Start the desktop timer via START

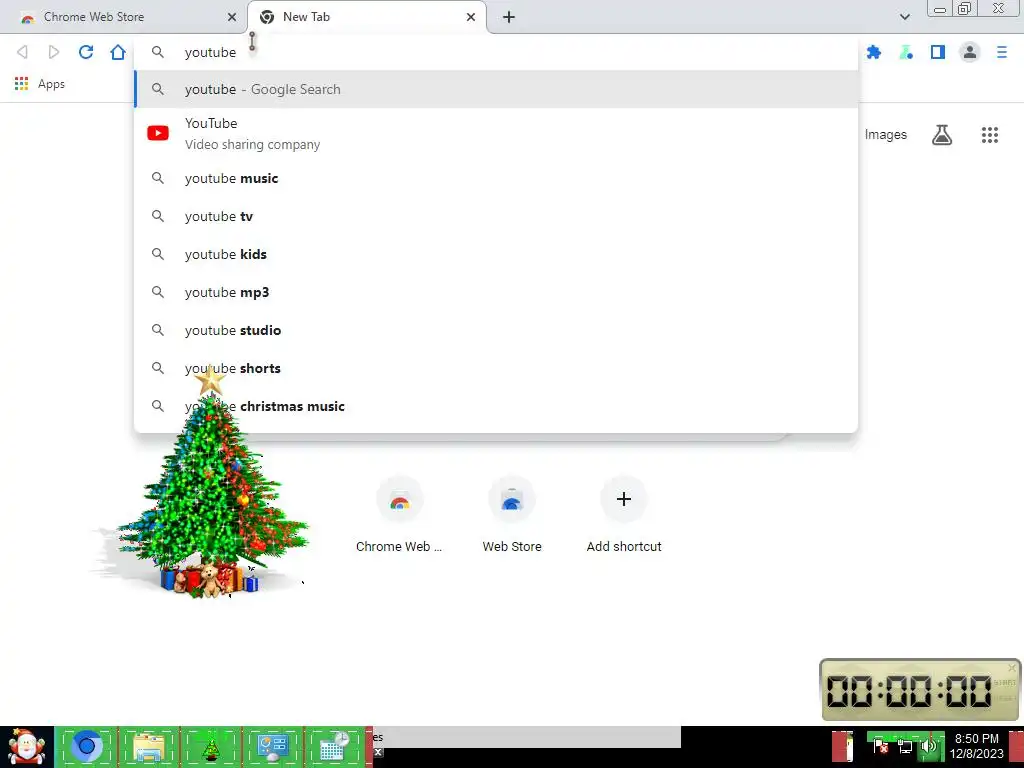(x=1004, y=682)
